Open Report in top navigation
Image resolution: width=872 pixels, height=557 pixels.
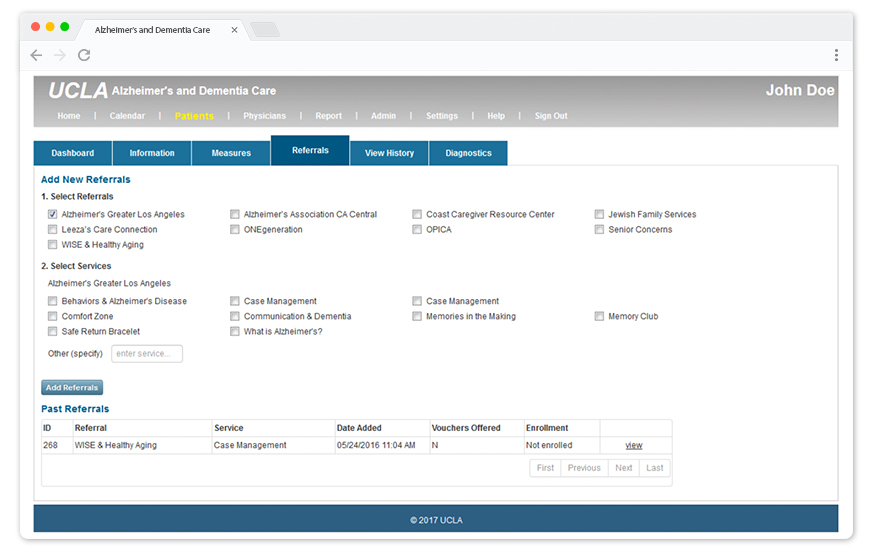[329, 116]
